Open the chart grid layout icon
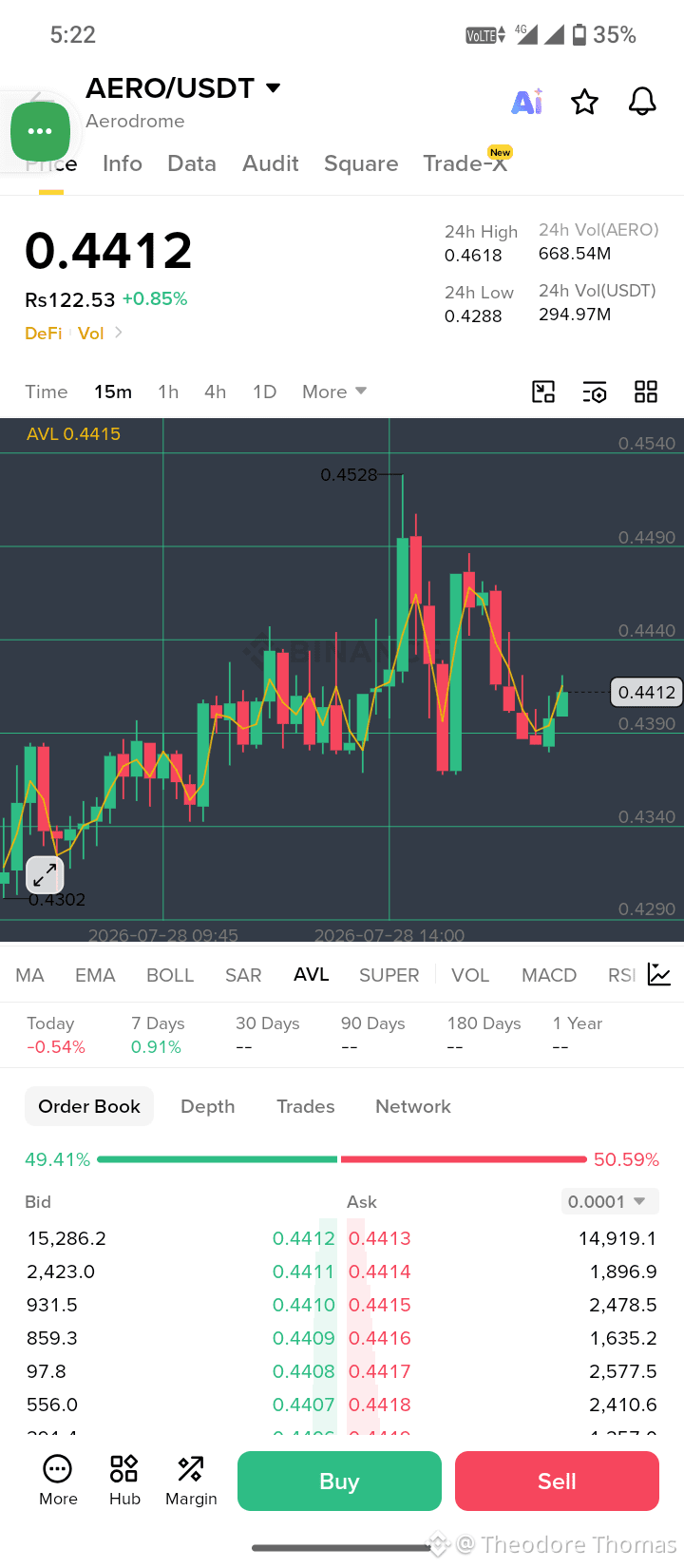684x1568 pixels. [646, 392]
